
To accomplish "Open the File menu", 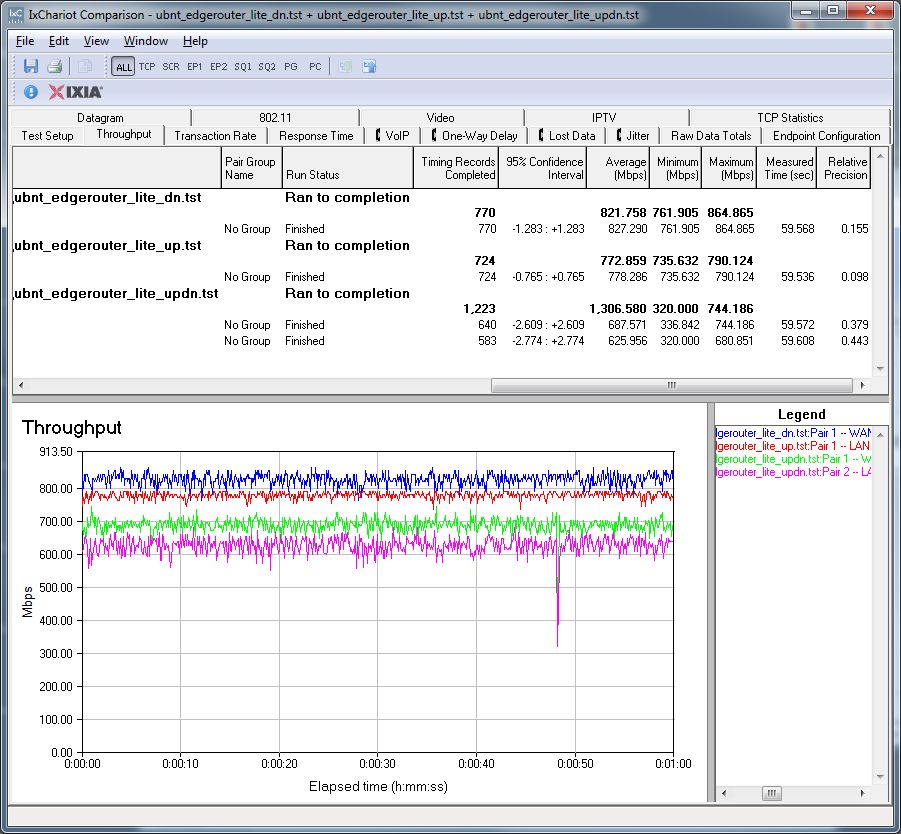I will (25, 41).
